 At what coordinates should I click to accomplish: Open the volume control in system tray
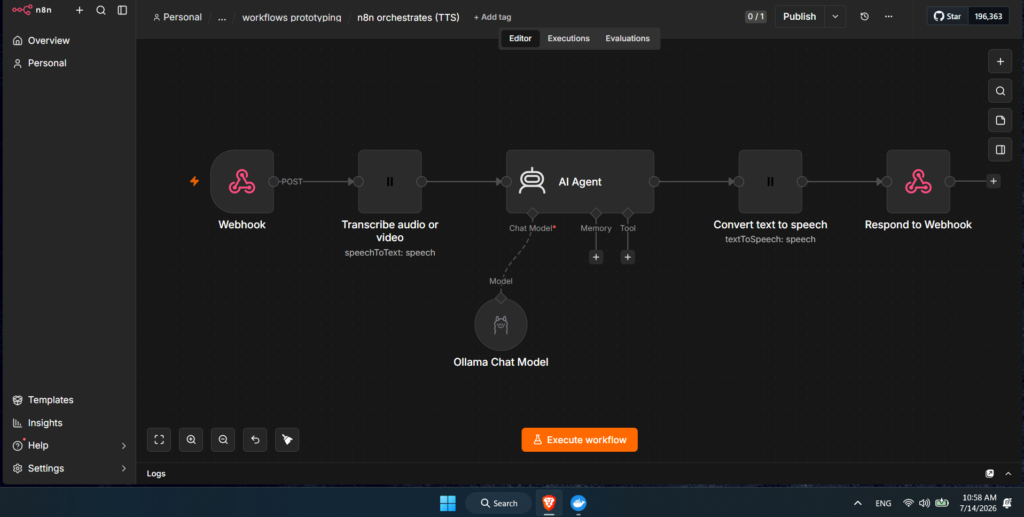tap(924, 503)
